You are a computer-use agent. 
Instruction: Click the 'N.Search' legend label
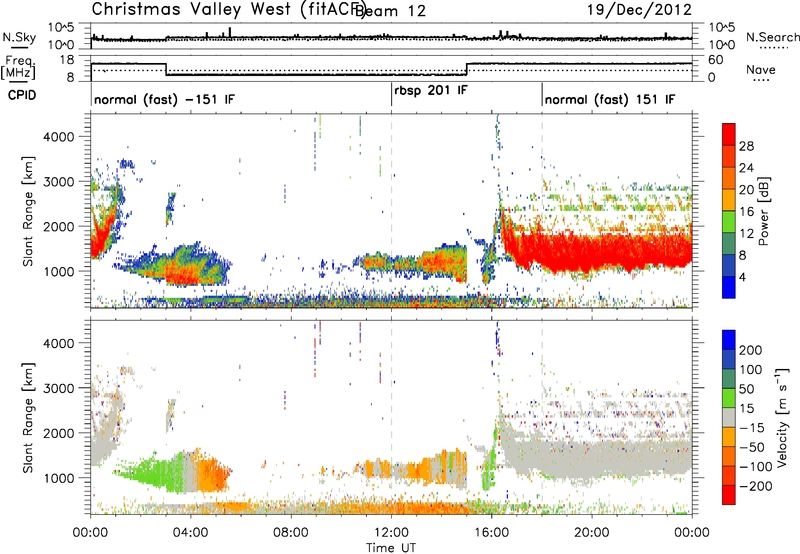[x=772, y=37]
